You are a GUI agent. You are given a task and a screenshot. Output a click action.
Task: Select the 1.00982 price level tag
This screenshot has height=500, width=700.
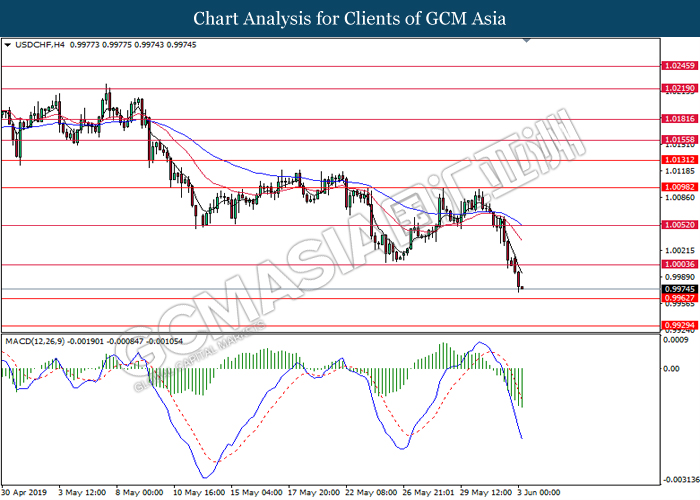(677, 187)
